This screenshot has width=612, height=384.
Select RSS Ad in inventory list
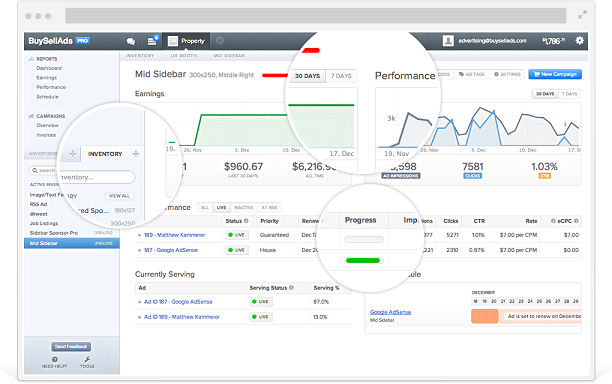tap(38, 204)
